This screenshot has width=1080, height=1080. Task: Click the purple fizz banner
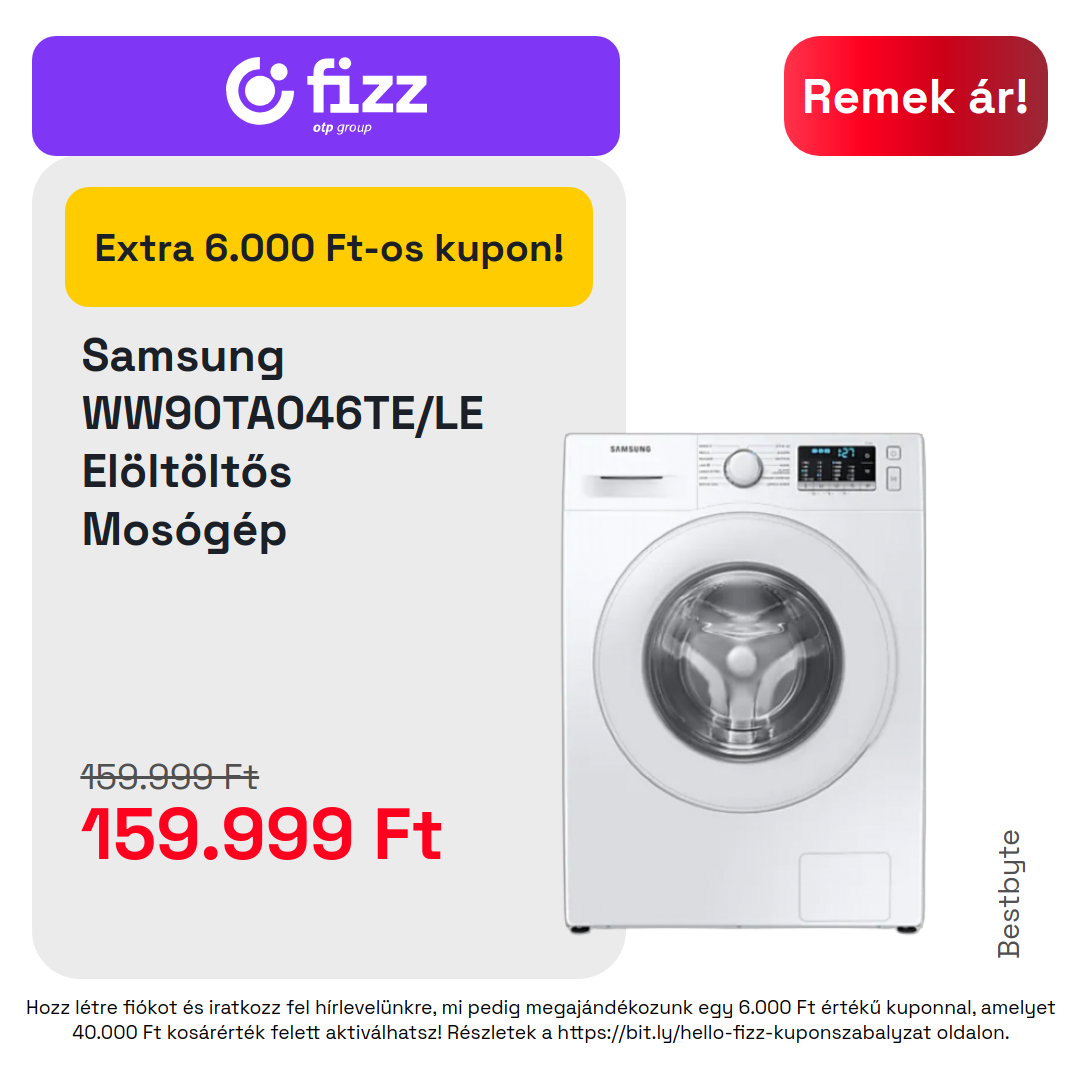[326, 96]
